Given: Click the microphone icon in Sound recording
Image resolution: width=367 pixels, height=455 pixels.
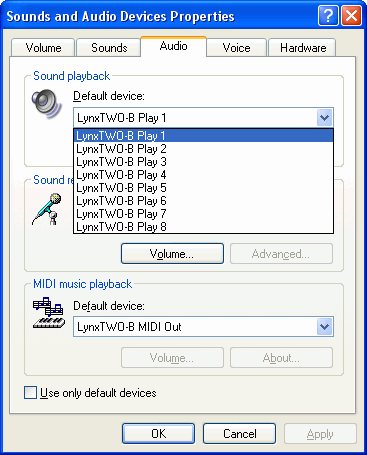Looking at the screenshot, I should pyautogui.click(x=47, y=209).
